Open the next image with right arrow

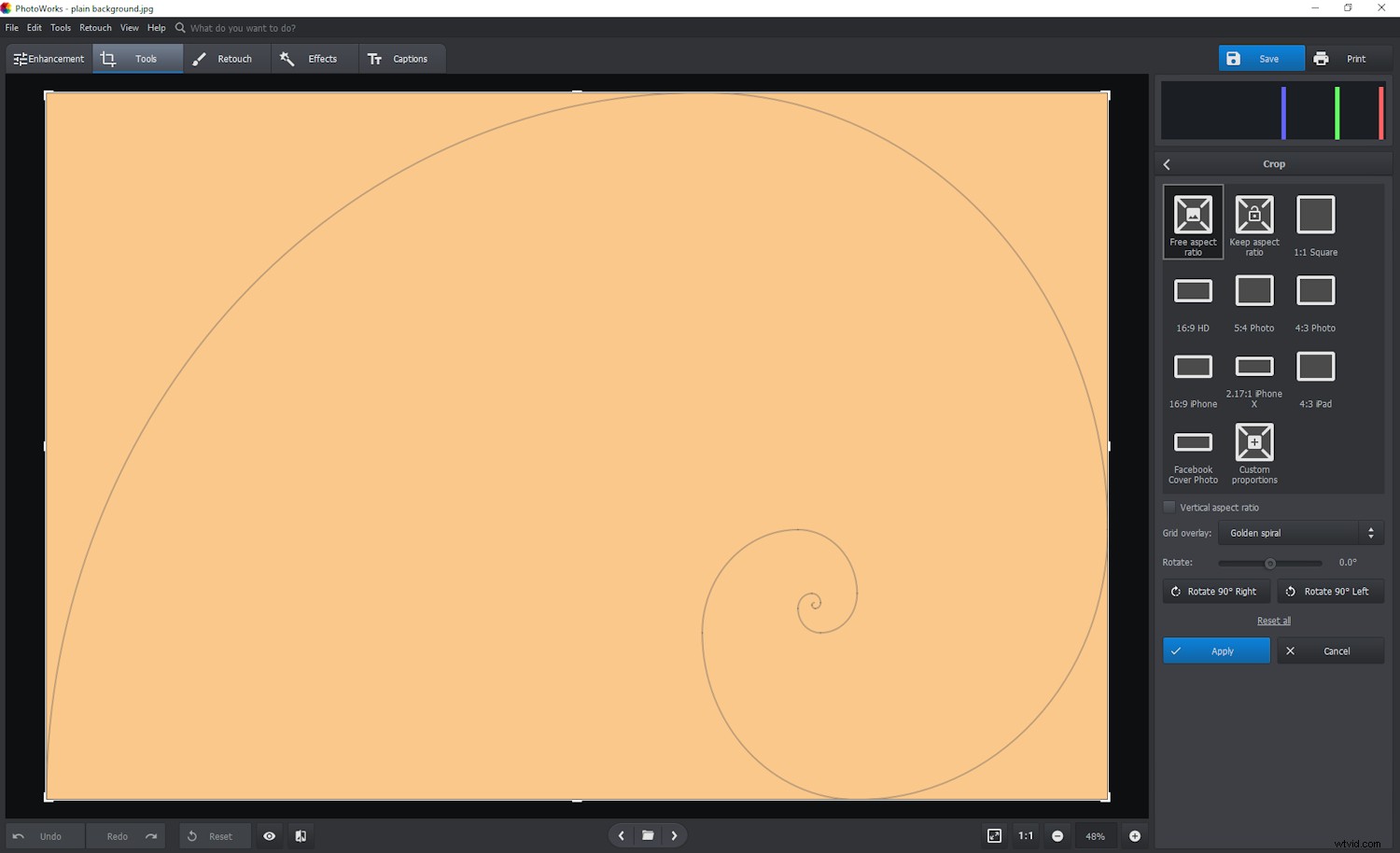(674, 835)
